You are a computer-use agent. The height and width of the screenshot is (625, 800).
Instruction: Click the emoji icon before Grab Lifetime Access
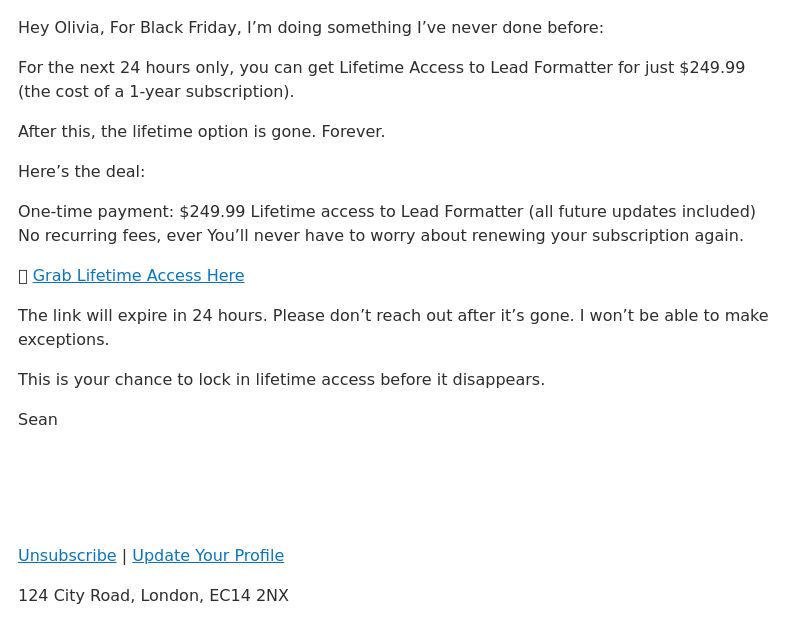pyautogui.click(x=23, y=277)
